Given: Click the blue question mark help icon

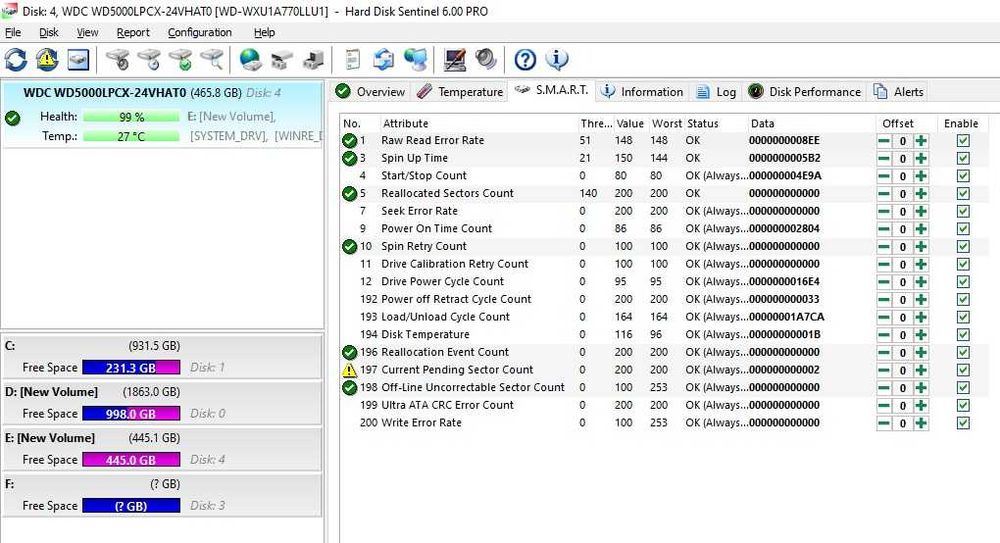Looking at the screenshot, I should pyautogui.click(x=525, y=60).
